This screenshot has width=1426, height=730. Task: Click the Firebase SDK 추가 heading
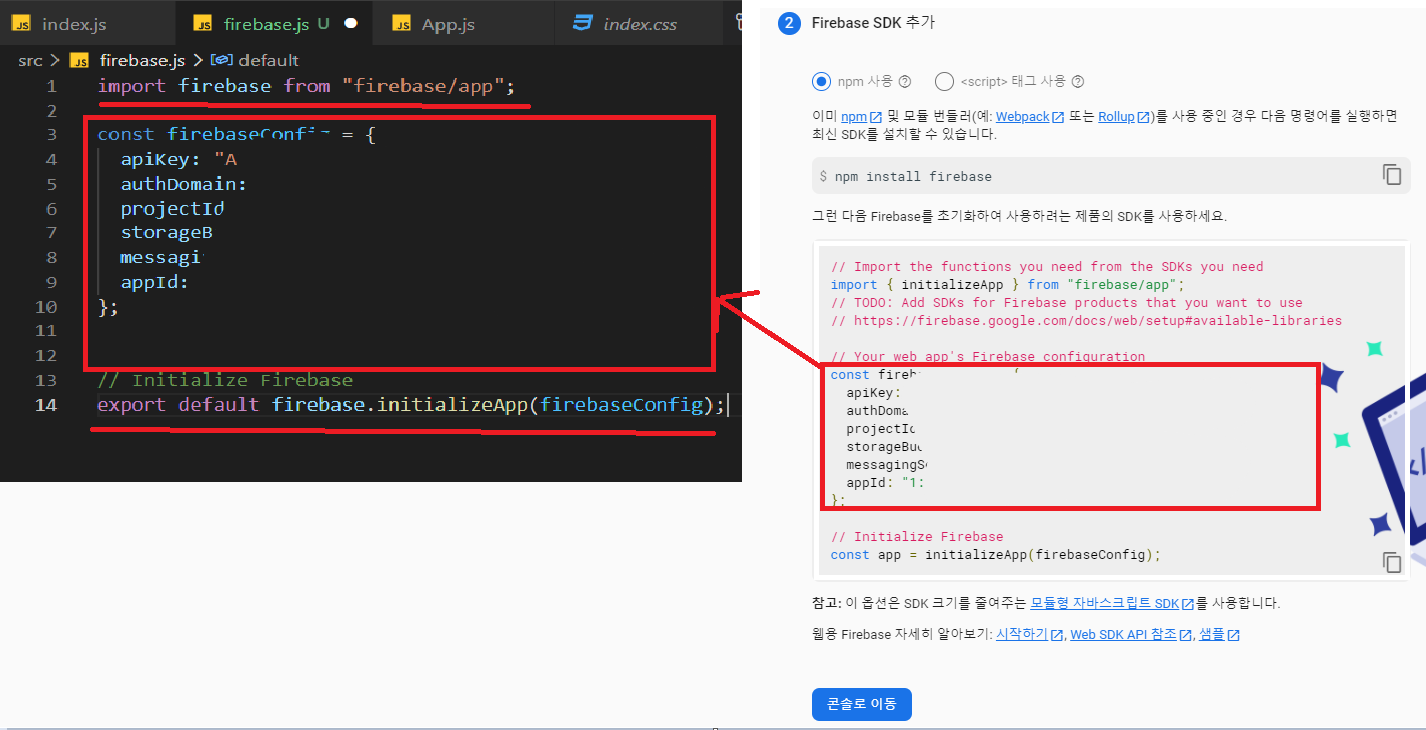click(x=871, y=23)
